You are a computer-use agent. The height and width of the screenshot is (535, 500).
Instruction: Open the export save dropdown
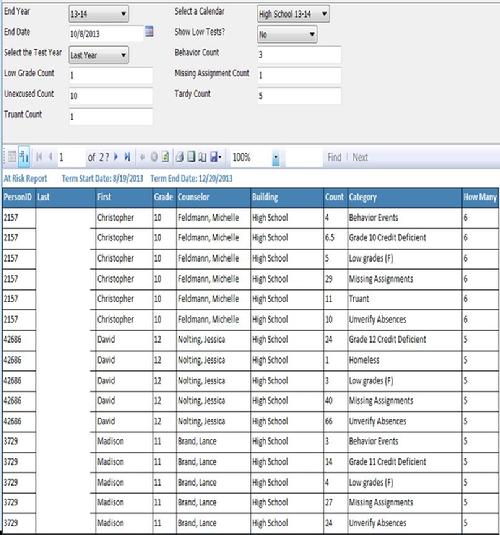tap(216, 157)
